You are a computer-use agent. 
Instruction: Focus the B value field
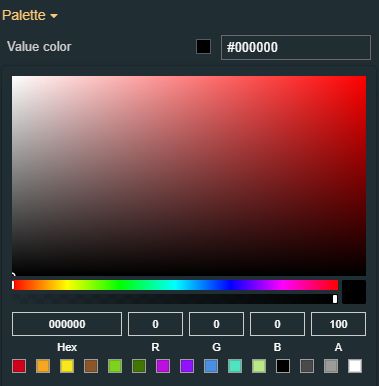(277, 324)
